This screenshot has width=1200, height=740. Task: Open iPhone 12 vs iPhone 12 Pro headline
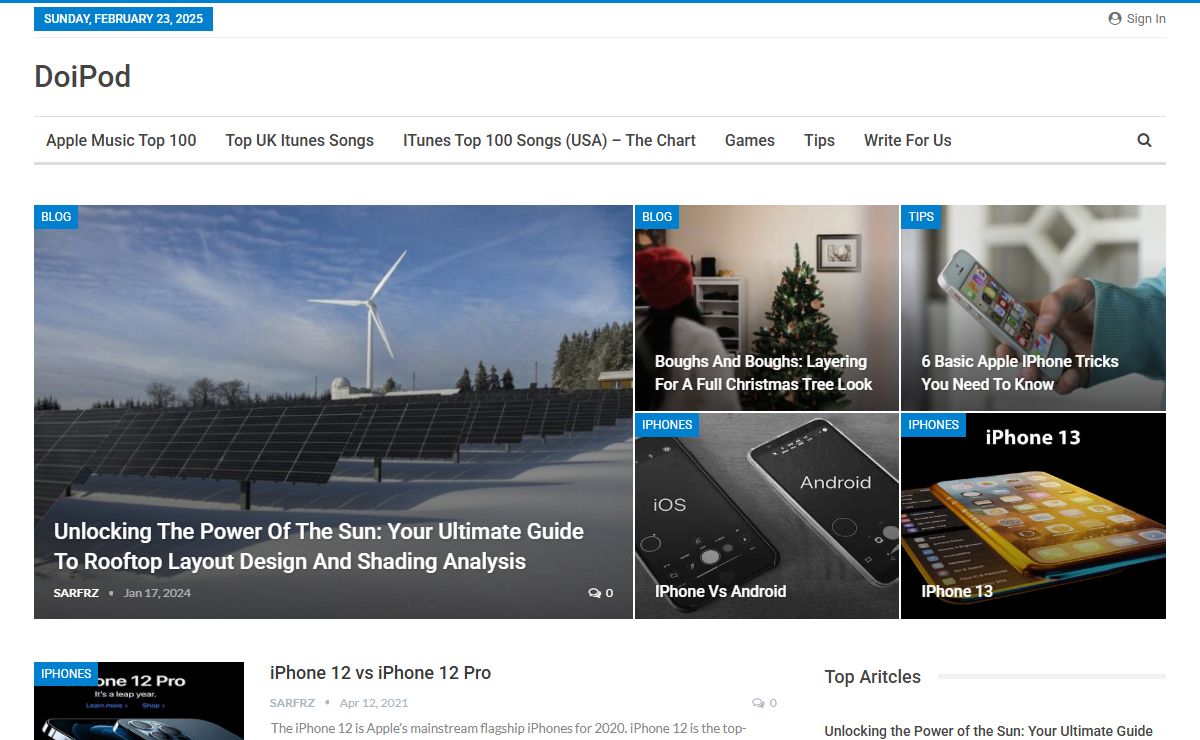380,673
